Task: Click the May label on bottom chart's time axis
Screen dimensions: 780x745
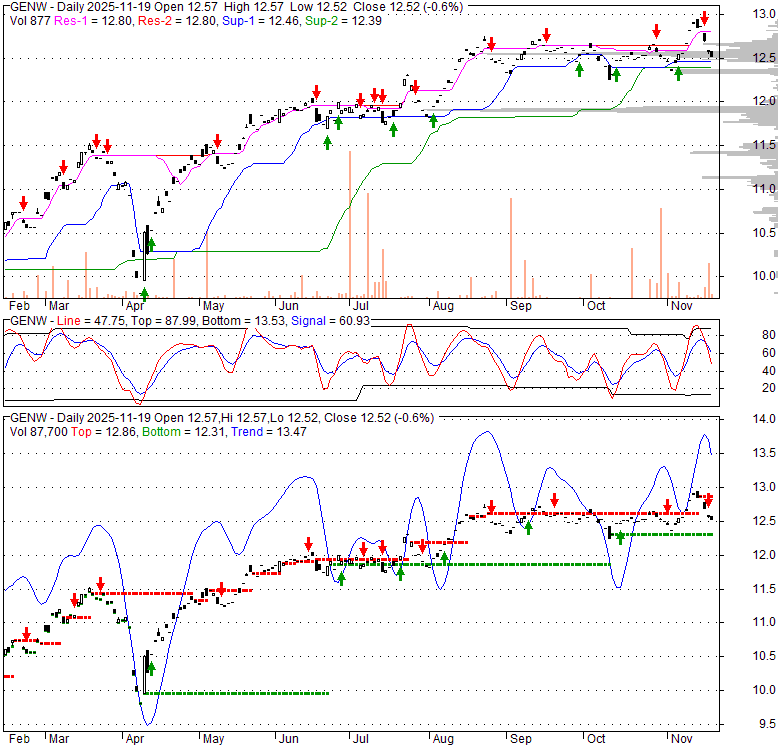Action: click(x=212, y=740)
